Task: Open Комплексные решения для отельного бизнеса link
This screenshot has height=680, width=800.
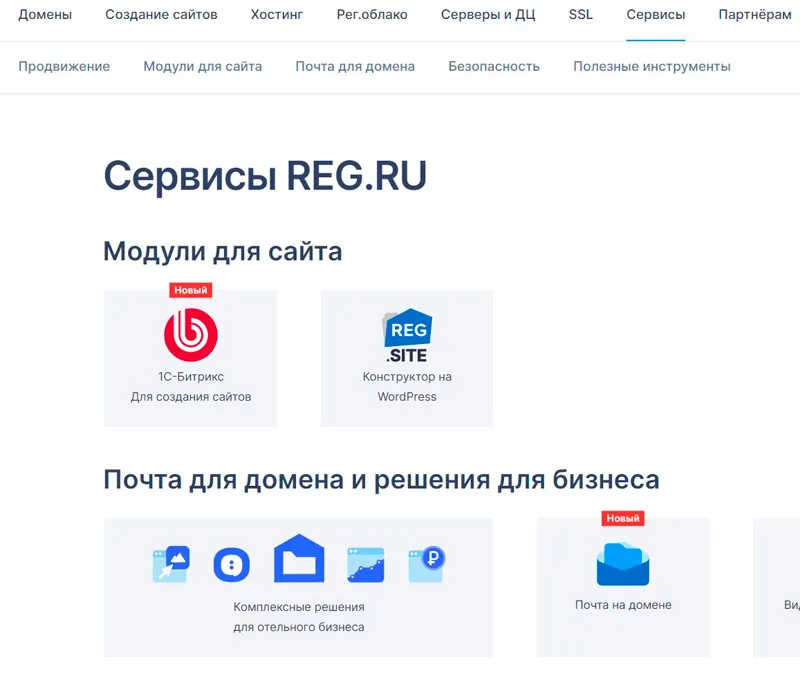Action: coord(299,617)
